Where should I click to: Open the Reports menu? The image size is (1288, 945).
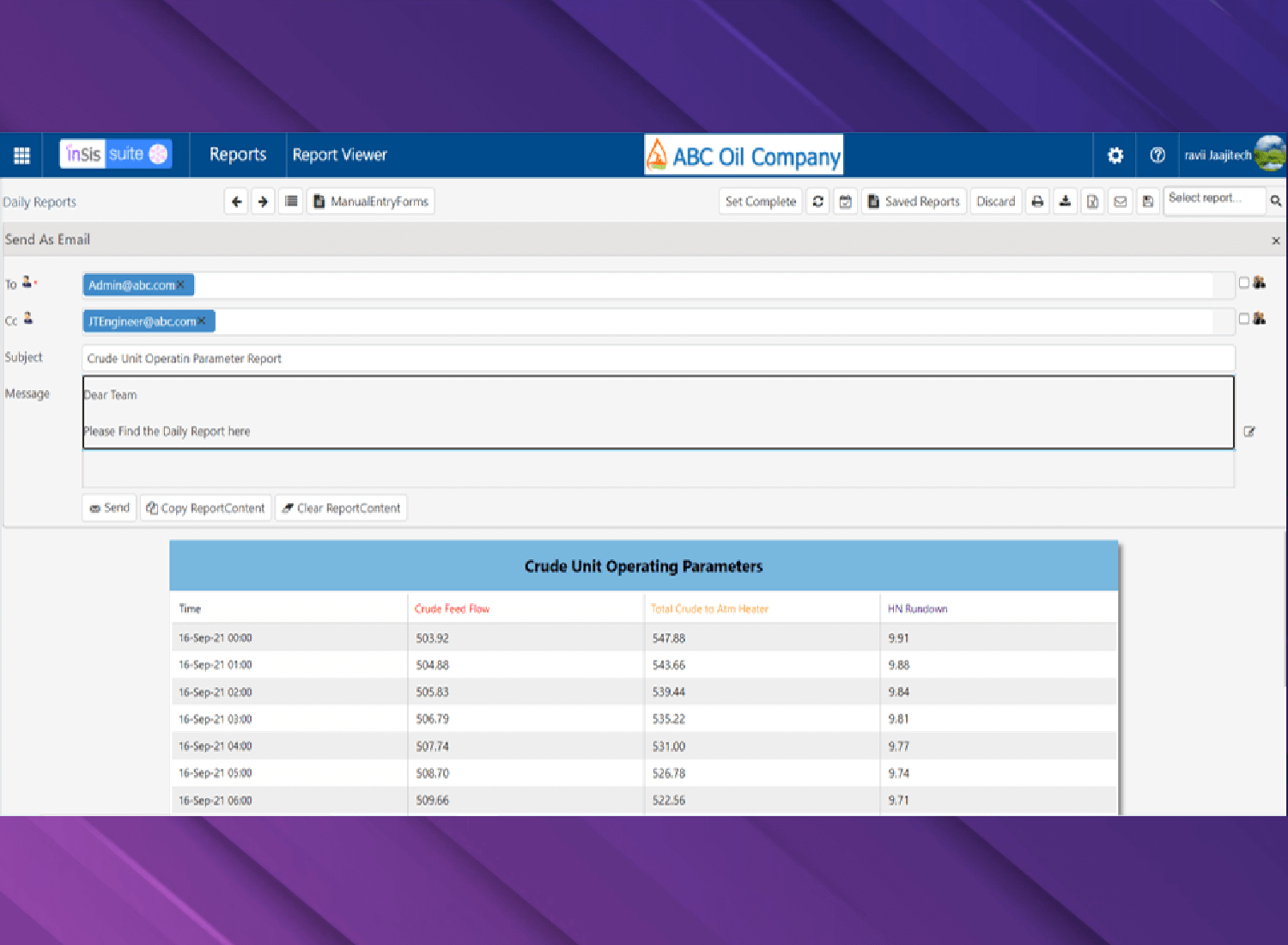(x=238, y=155)
